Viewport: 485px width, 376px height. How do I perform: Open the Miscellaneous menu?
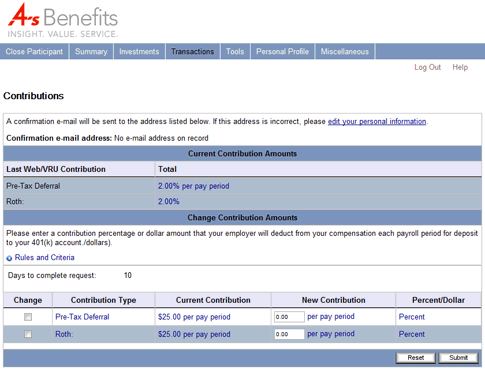[x=345, y=52]
